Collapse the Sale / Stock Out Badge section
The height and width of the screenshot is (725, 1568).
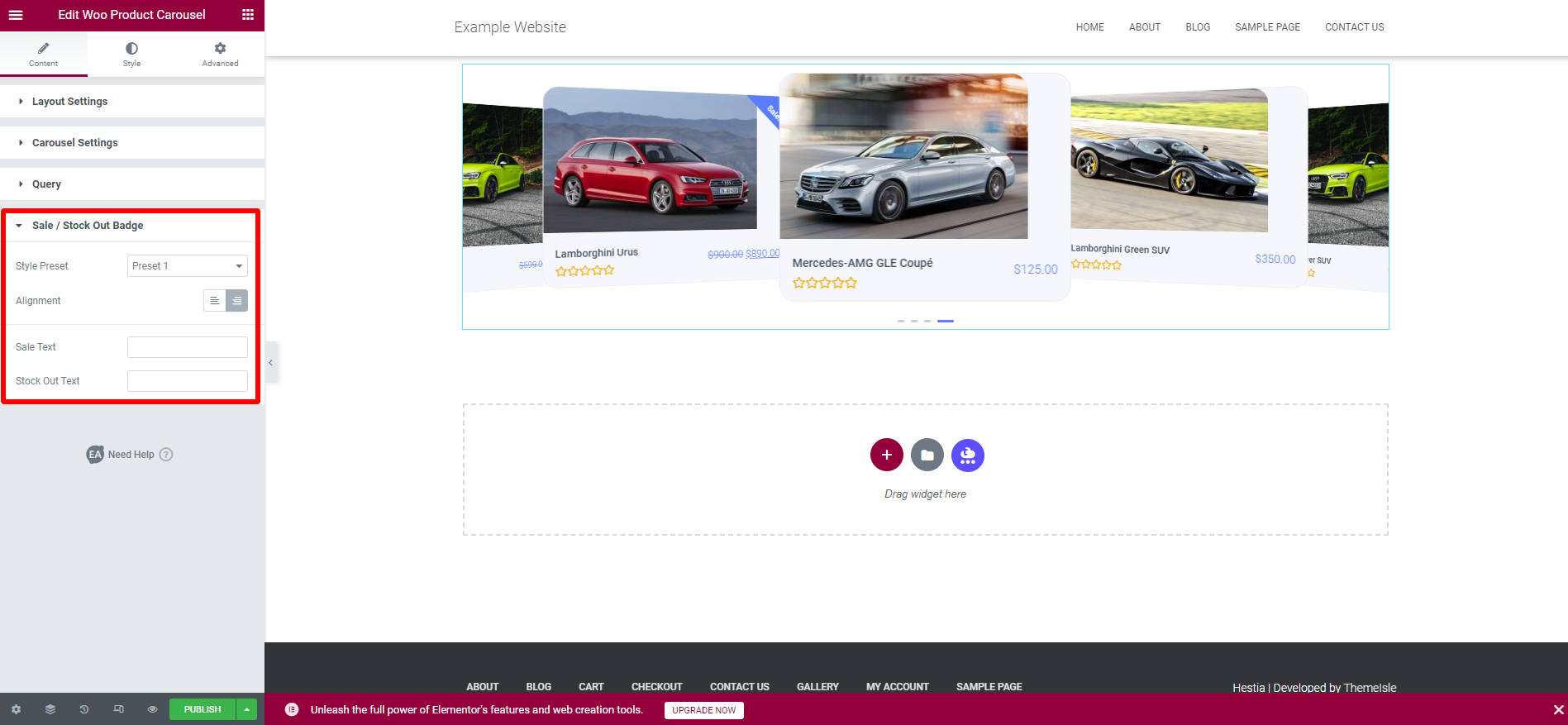[x=131, y=226]
